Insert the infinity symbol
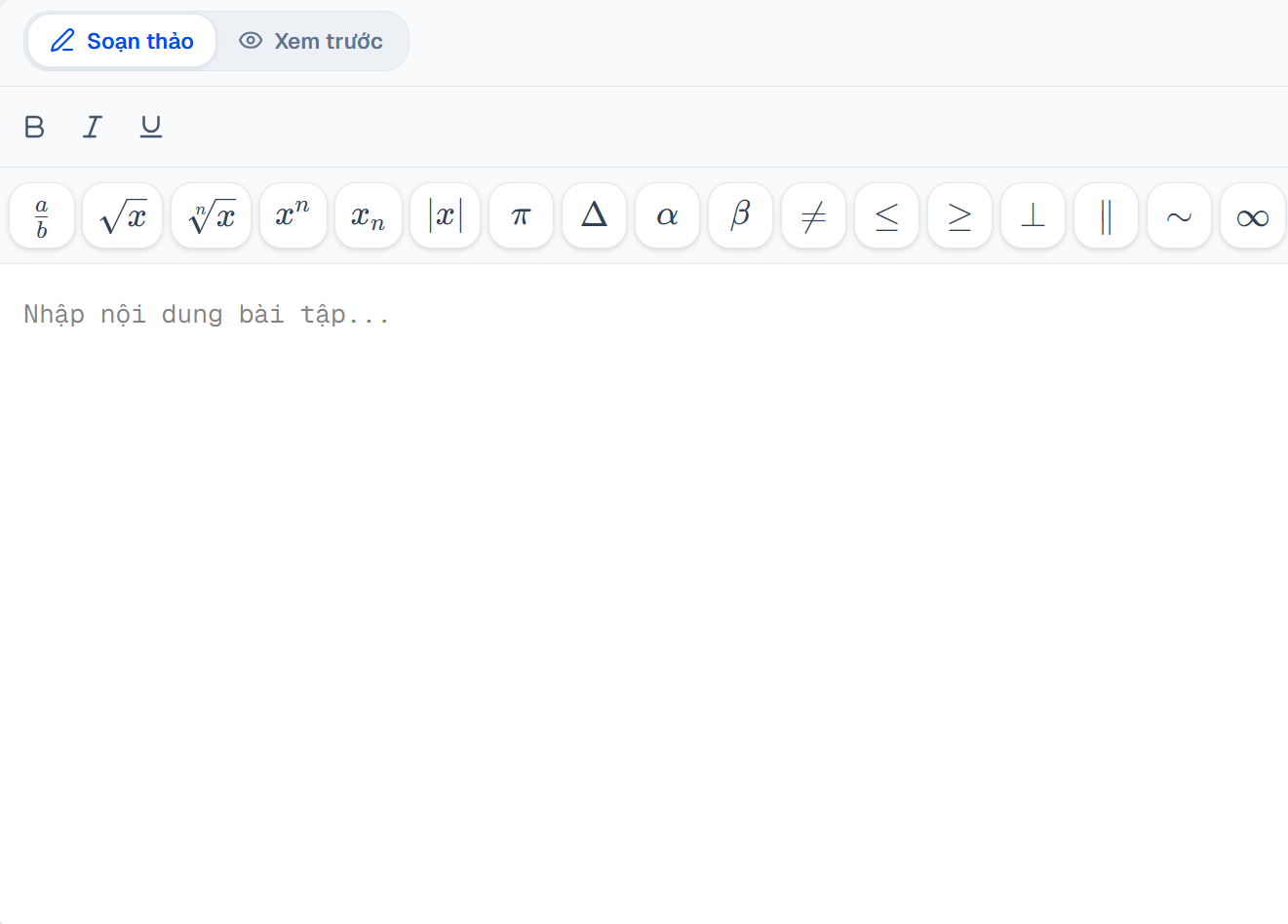 (x=1252, y=215)
